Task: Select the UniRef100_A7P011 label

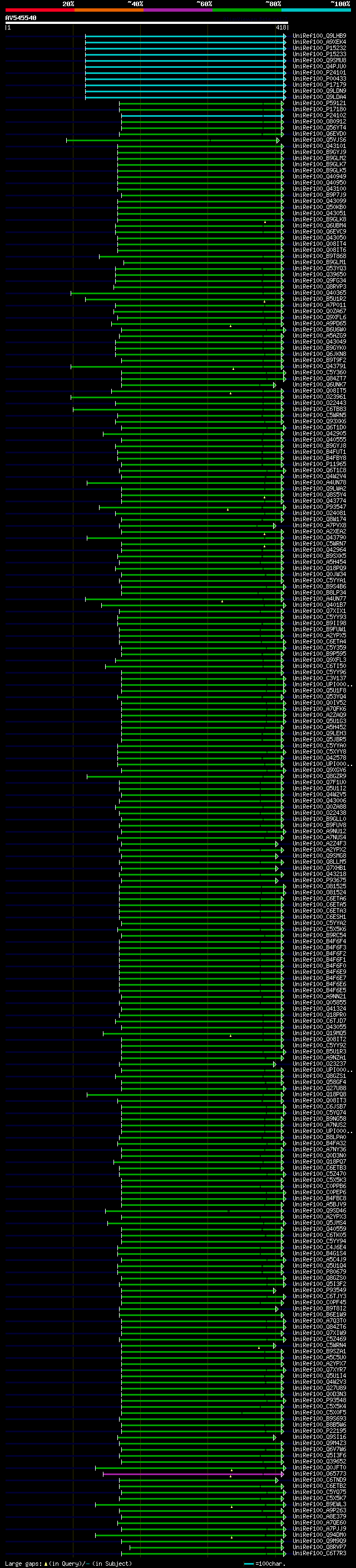Action: [319, 305]
